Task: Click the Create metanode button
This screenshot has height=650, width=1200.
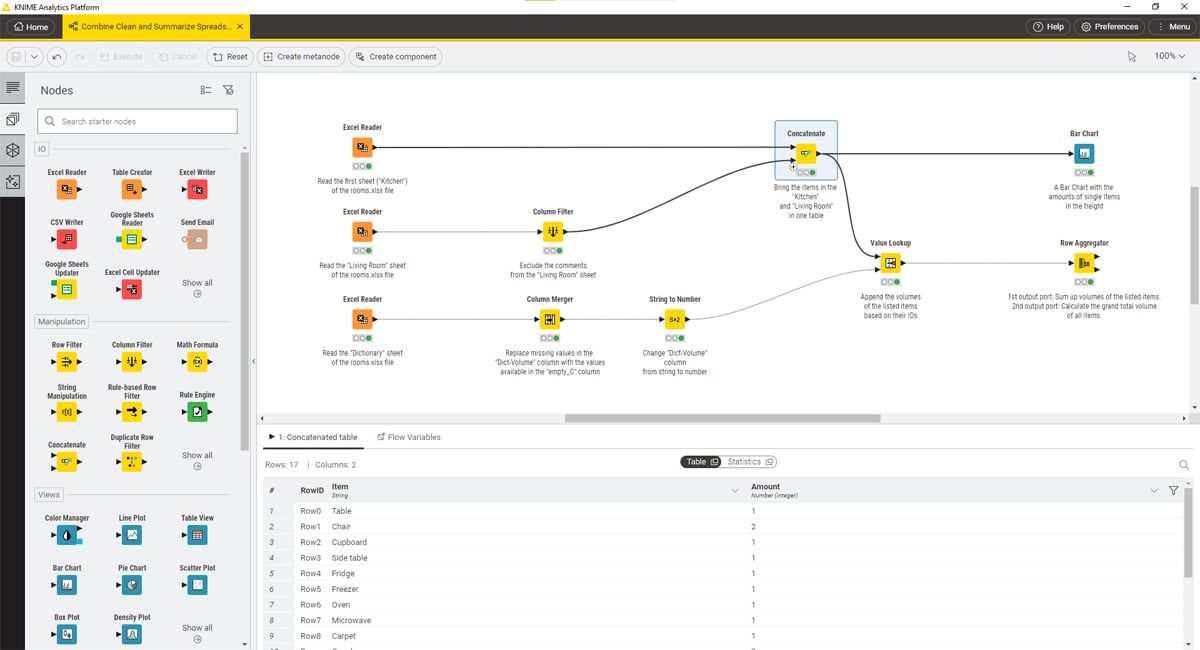Action: 301,56
